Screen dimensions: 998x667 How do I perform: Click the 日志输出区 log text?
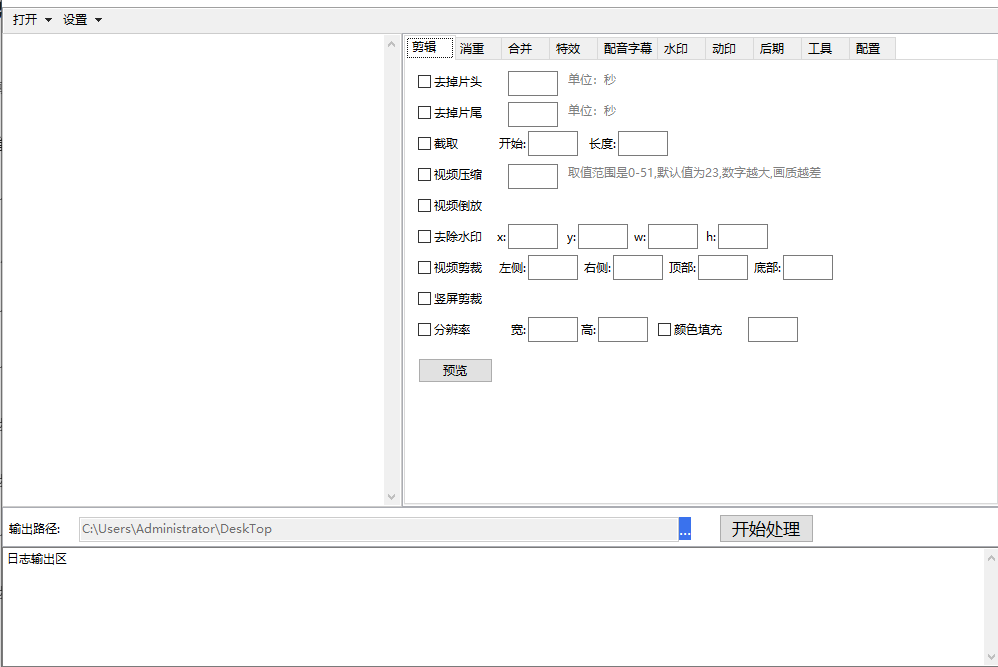37,559
